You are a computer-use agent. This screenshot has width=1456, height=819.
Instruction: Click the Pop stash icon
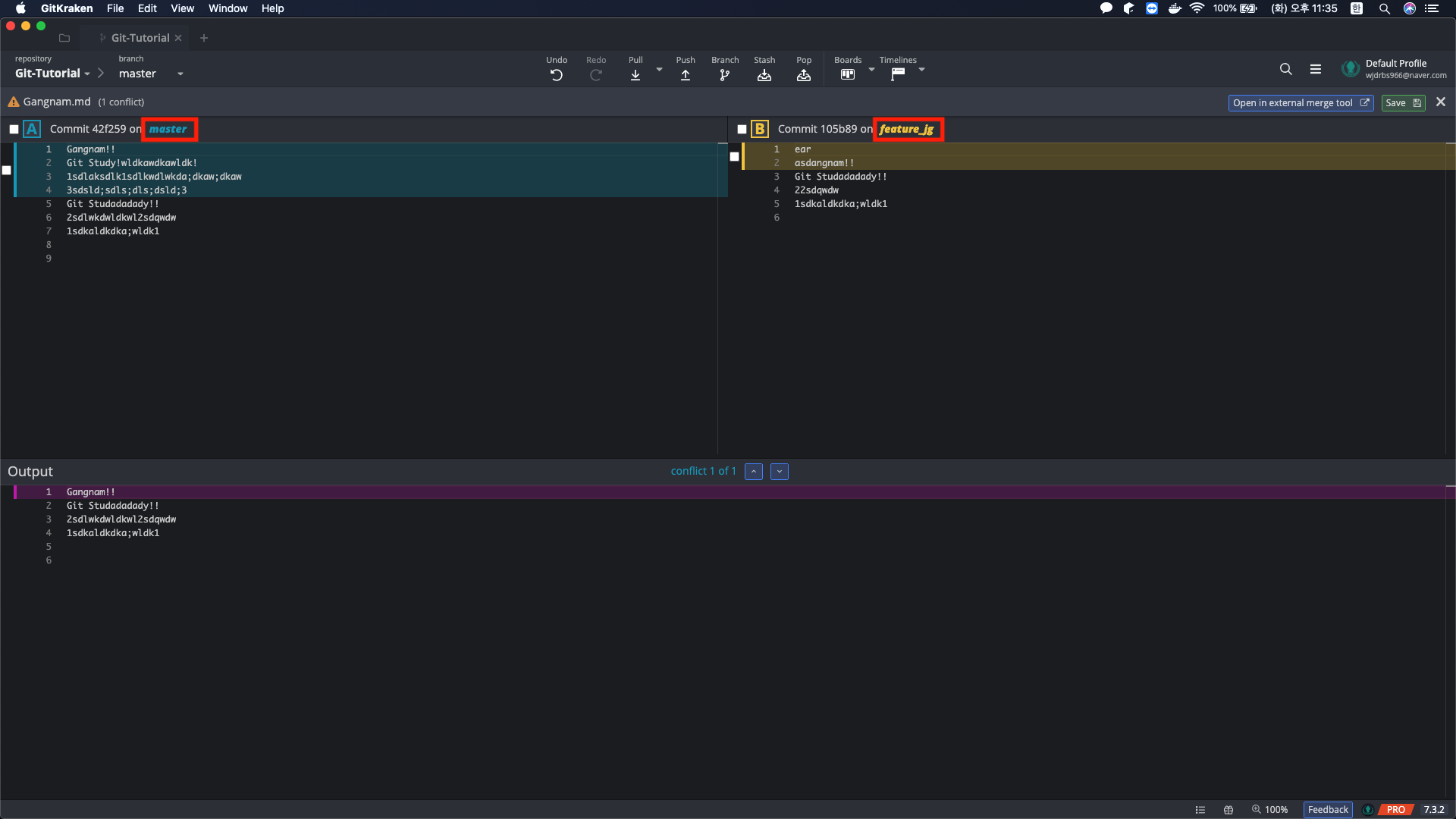pyautogui.click(x=803, y=75)
